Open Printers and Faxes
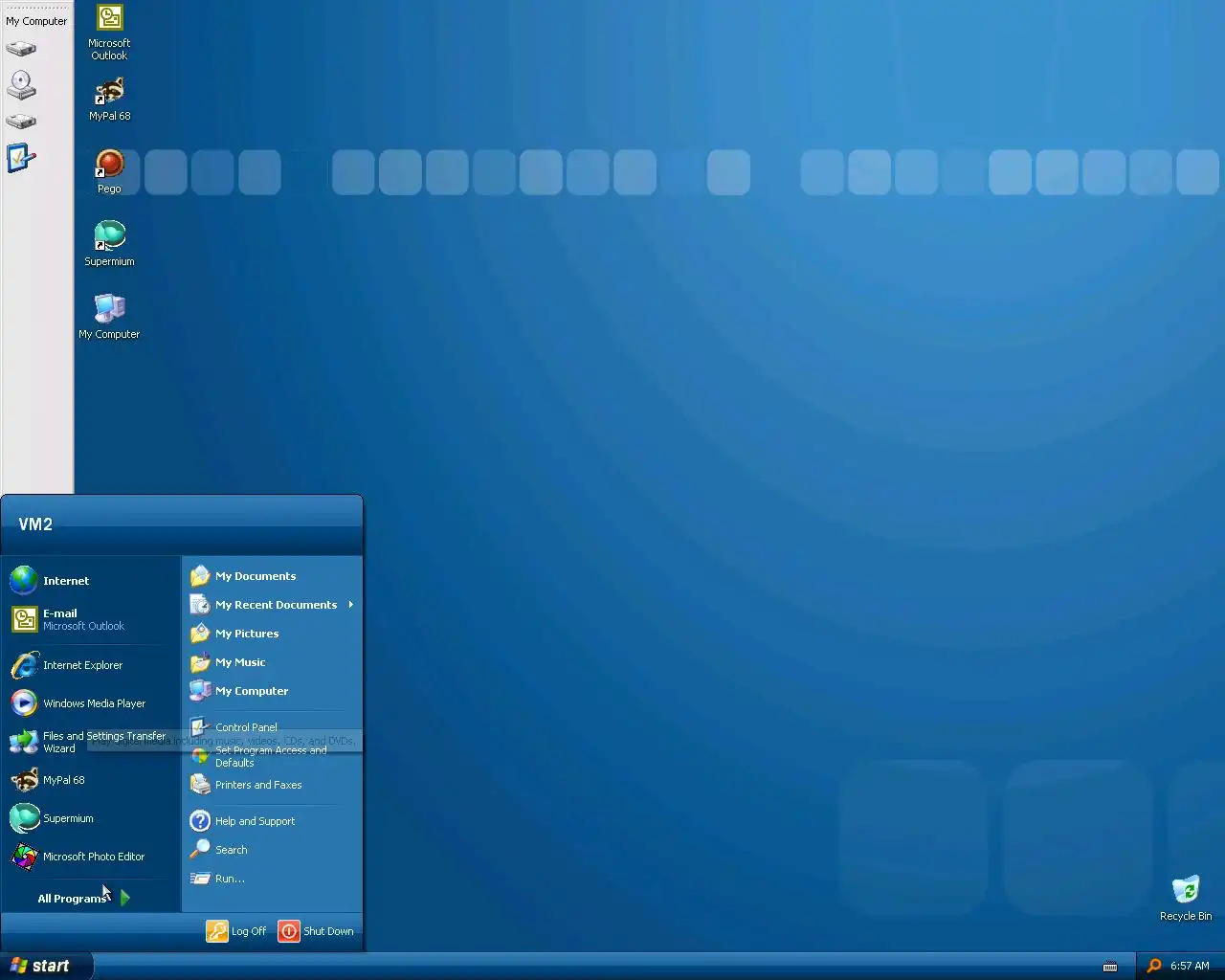Viewport: 1225px width, 980px height. click(272, 785)
